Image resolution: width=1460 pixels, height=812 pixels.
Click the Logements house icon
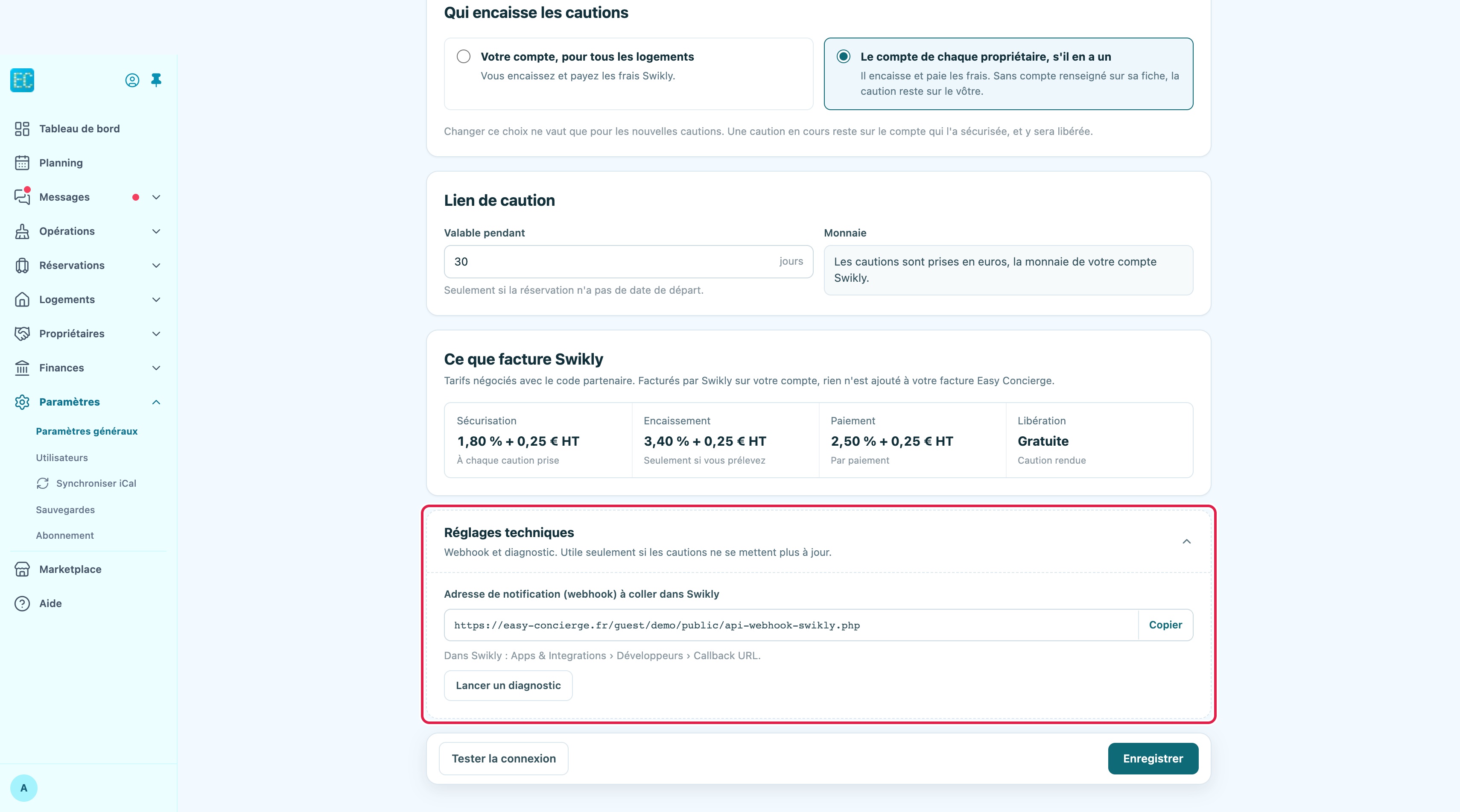click(x=22, y=299)
